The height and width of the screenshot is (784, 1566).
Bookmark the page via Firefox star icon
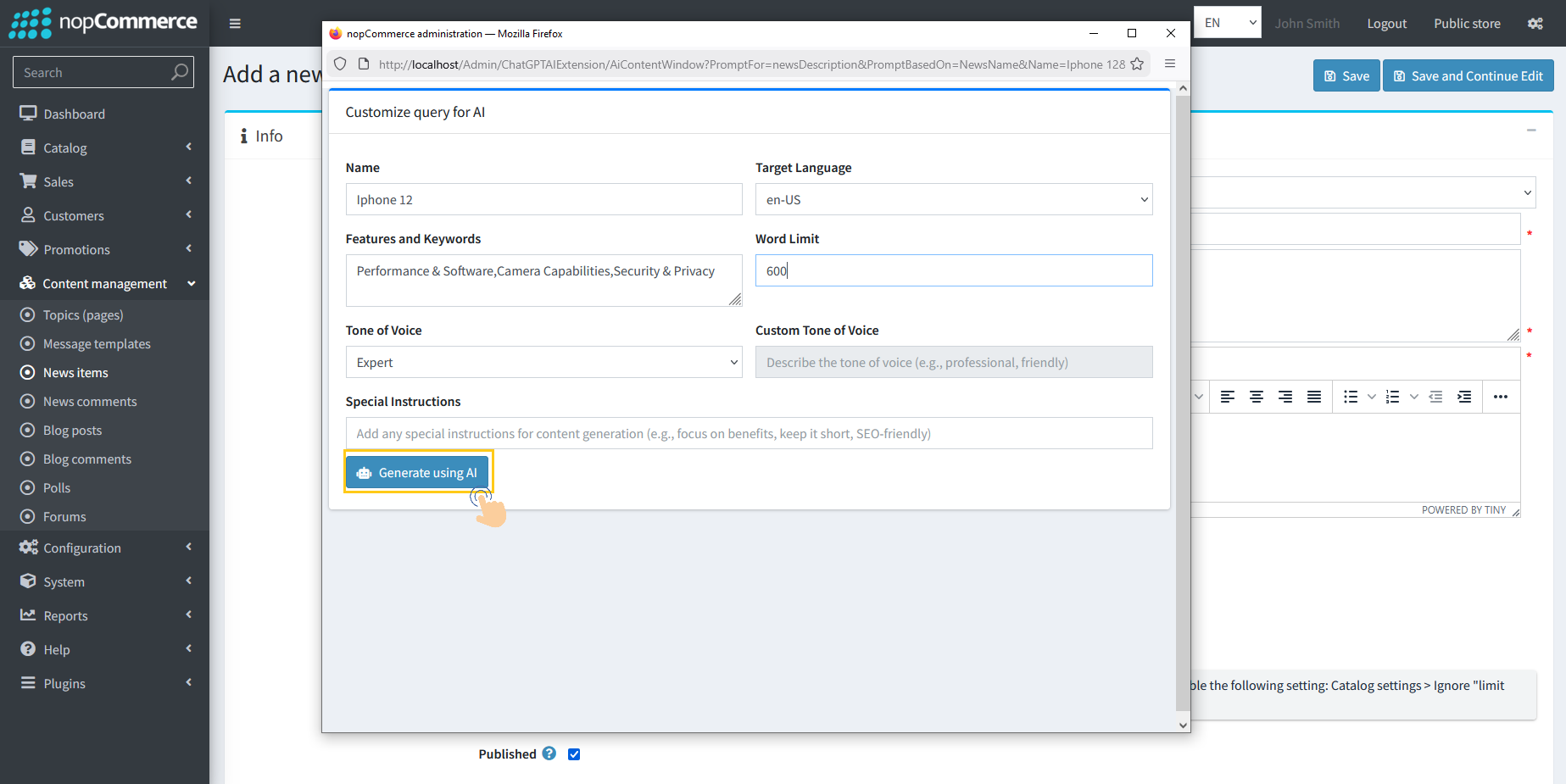pos(1137,64)
